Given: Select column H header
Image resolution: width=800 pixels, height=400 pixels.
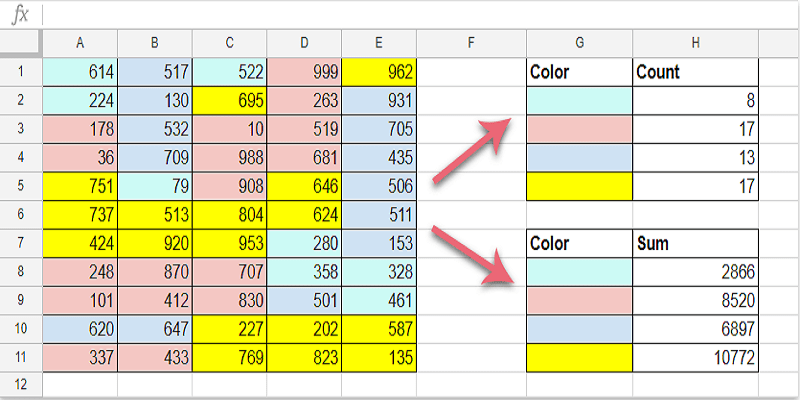Looking at the screenshot, I should (696, 43).
